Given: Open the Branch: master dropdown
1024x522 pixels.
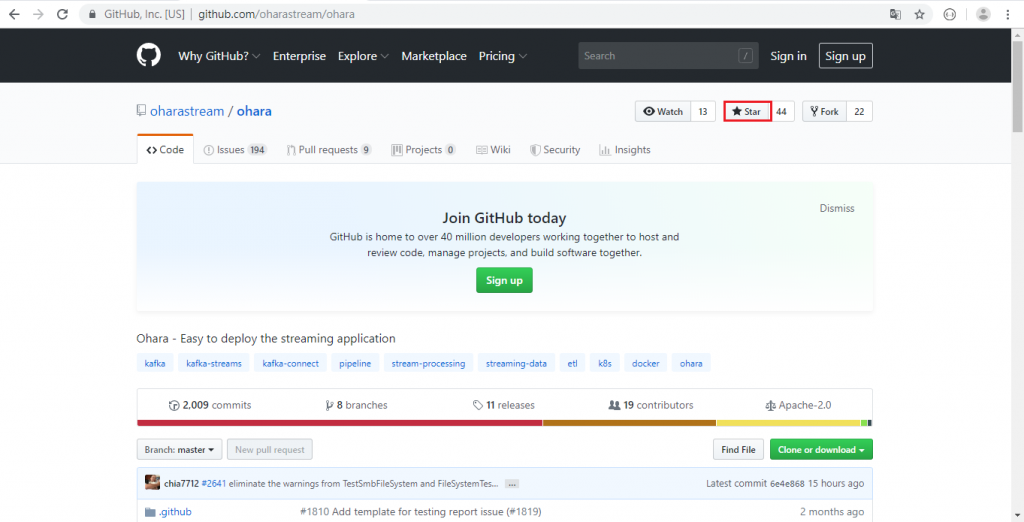Looking at the screenshot, I should [180, 449].
